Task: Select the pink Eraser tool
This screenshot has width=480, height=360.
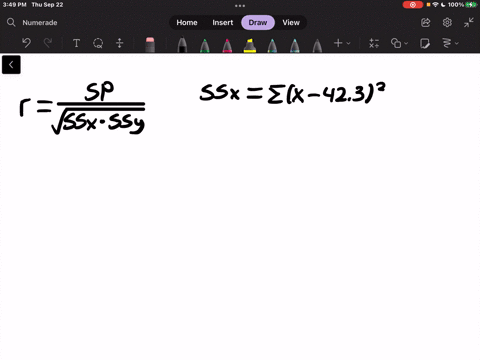Action: pos(150,44)
